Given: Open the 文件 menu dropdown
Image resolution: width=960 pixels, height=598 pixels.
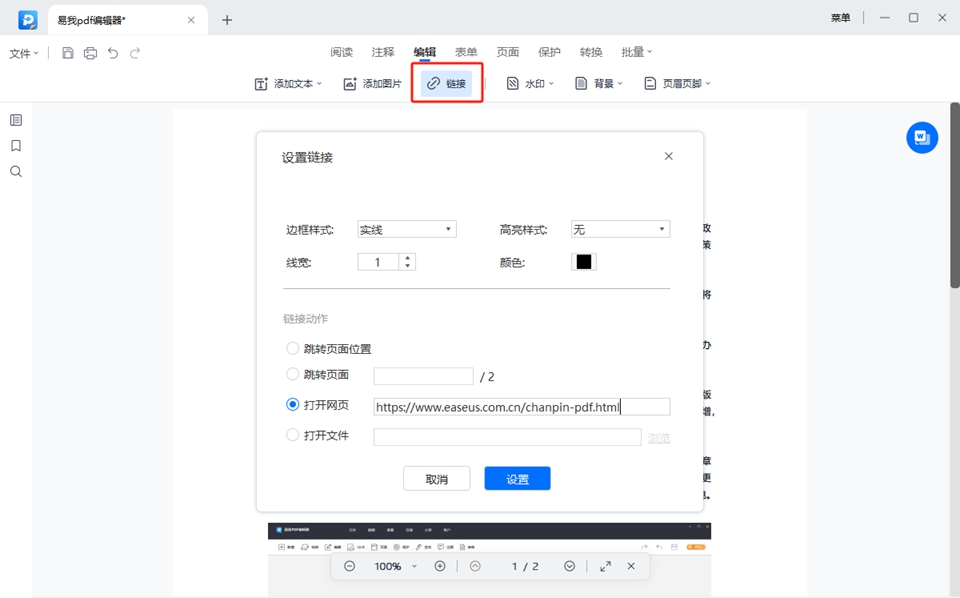Looking at the screenshot, I should pos(24,54).
